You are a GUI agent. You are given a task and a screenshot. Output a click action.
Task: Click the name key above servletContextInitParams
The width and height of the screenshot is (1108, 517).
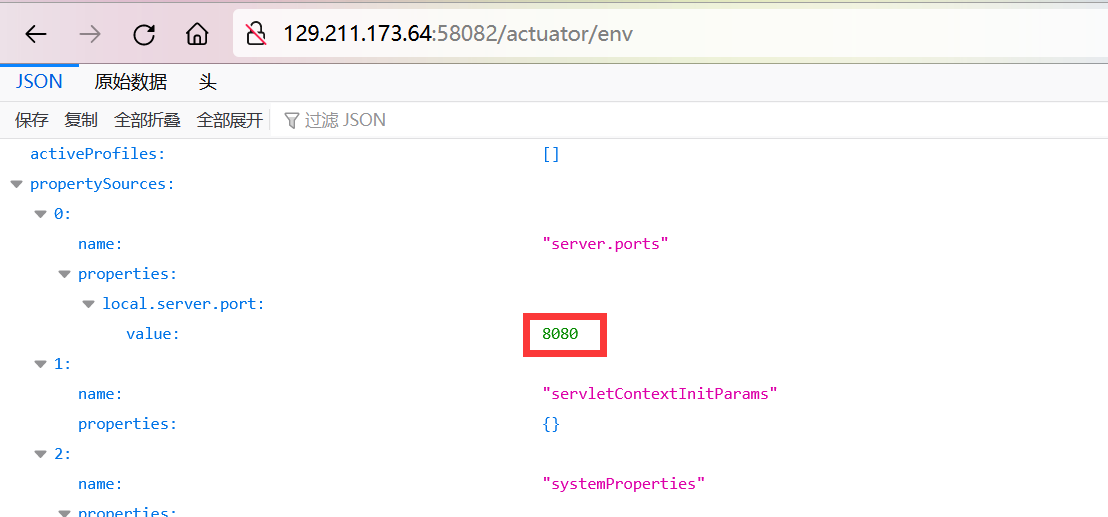pos(100,394)
